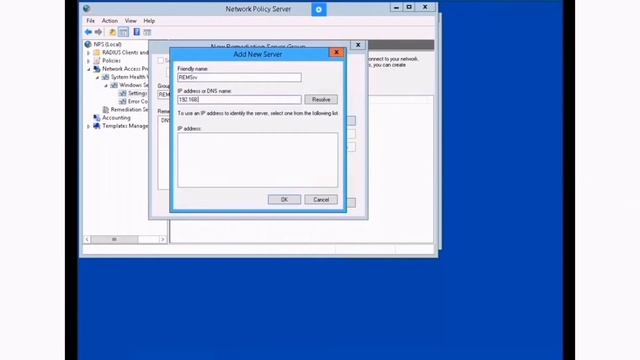The width and height of the screenshot is (640, 360).
Task: Click the Settings node icon in tree
Action: click(x=122, y=93)
